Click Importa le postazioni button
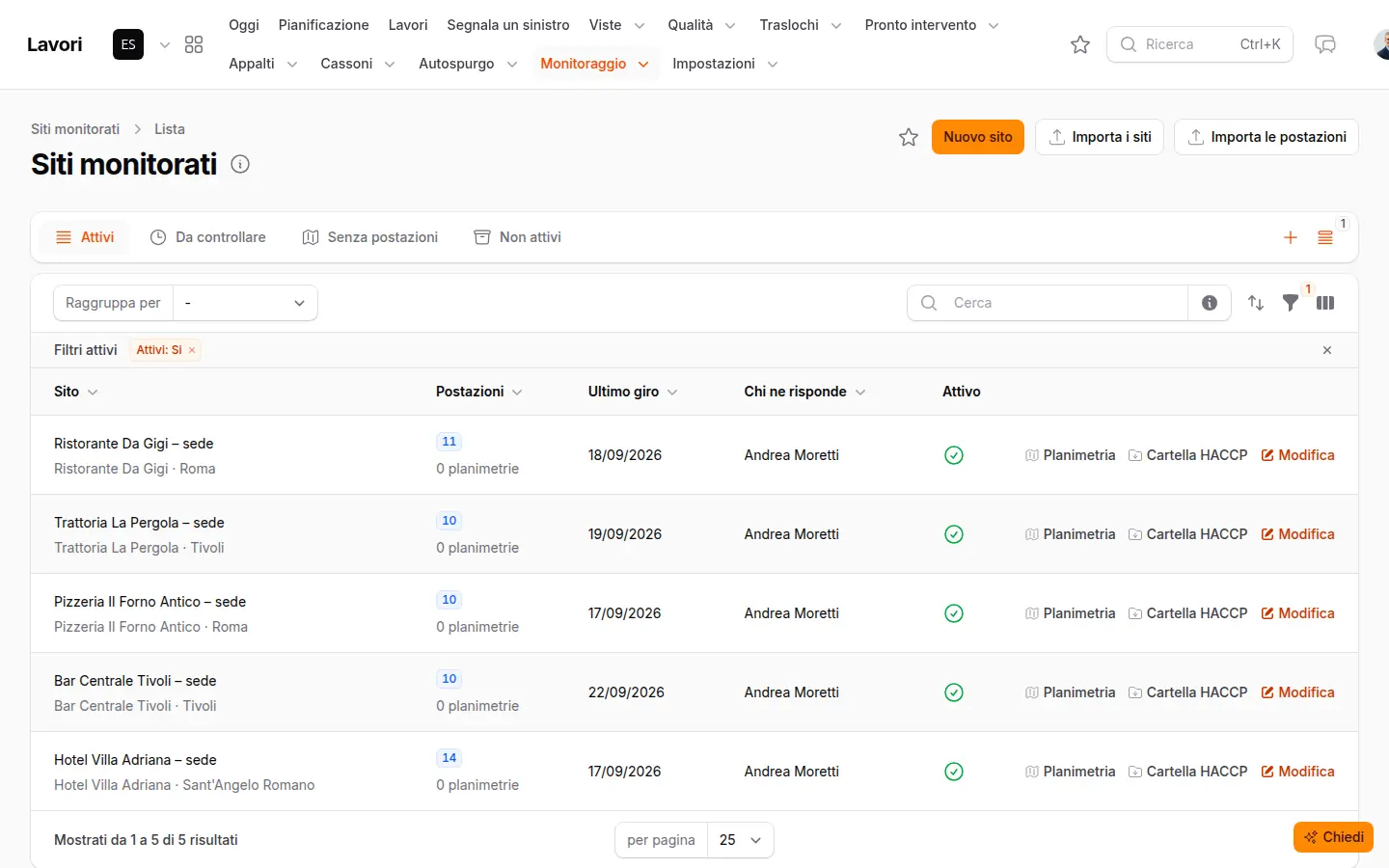 1266,137
